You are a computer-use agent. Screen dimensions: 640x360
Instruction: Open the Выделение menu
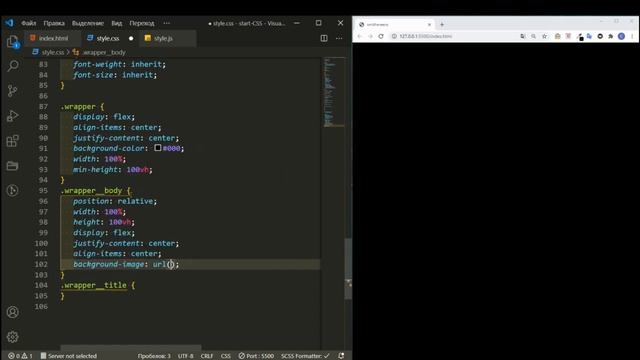(x=88, y=23)
